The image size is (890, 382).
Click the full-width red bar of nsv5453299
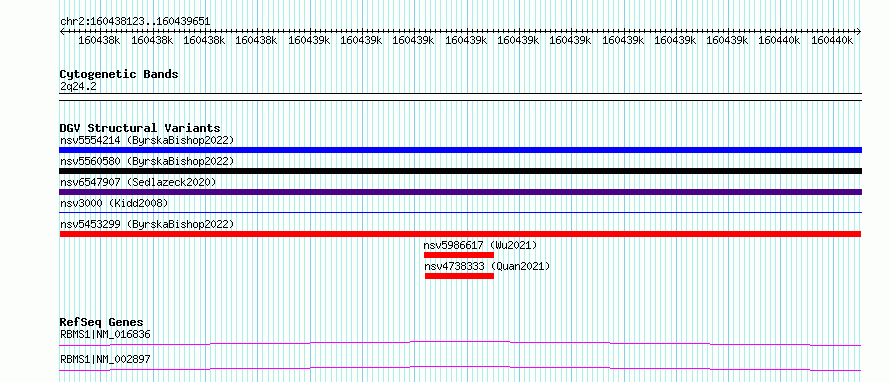(460, 234)
